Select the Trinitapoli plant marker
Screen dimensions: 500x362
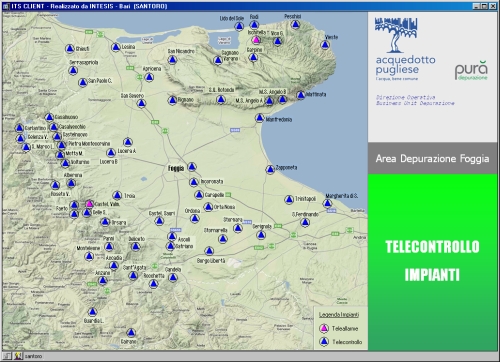289,199
